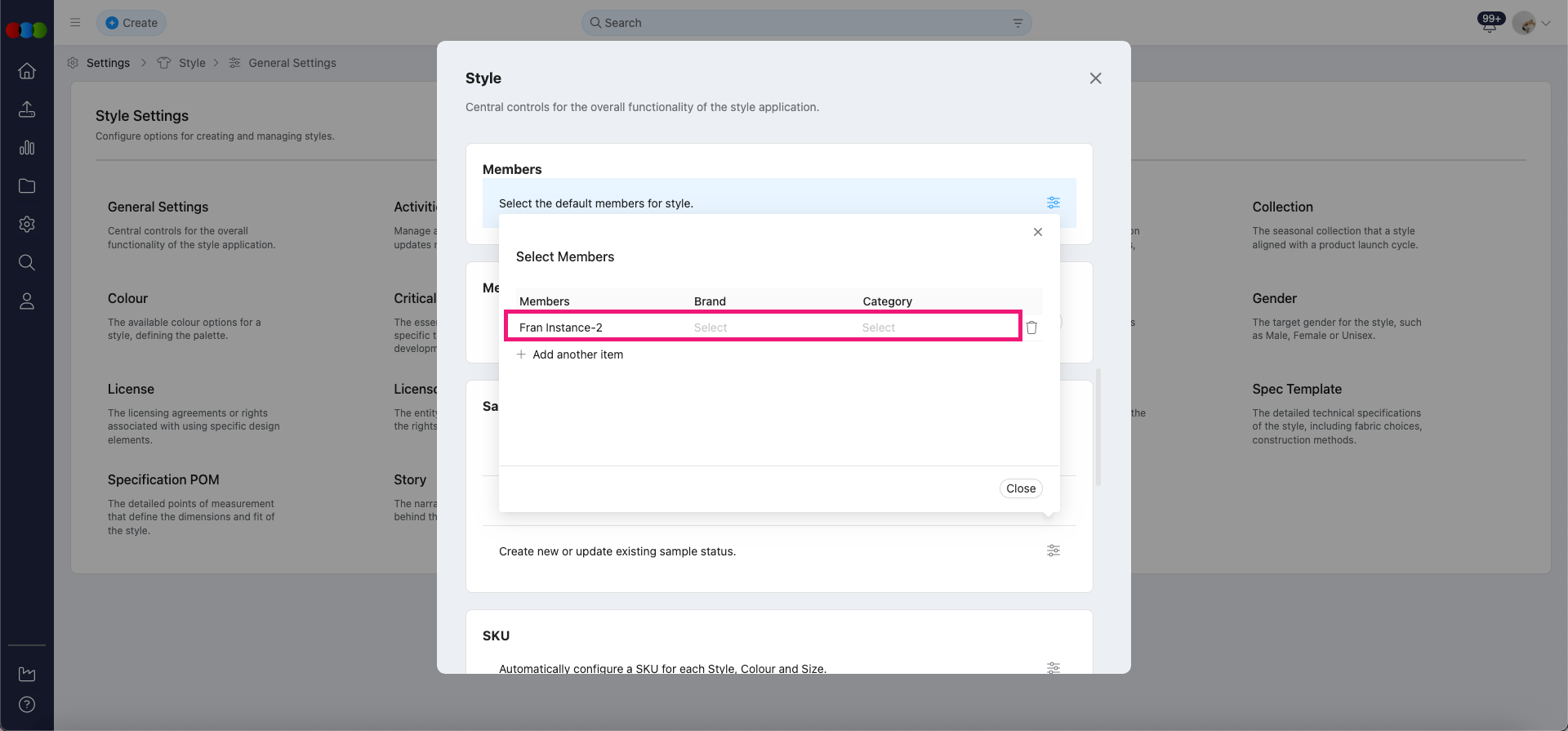Image resolution: width=1568 pixels, height=731 pixels.
Task: Click the user profile icon in the sidebar
Action: [x=27, y=301]
